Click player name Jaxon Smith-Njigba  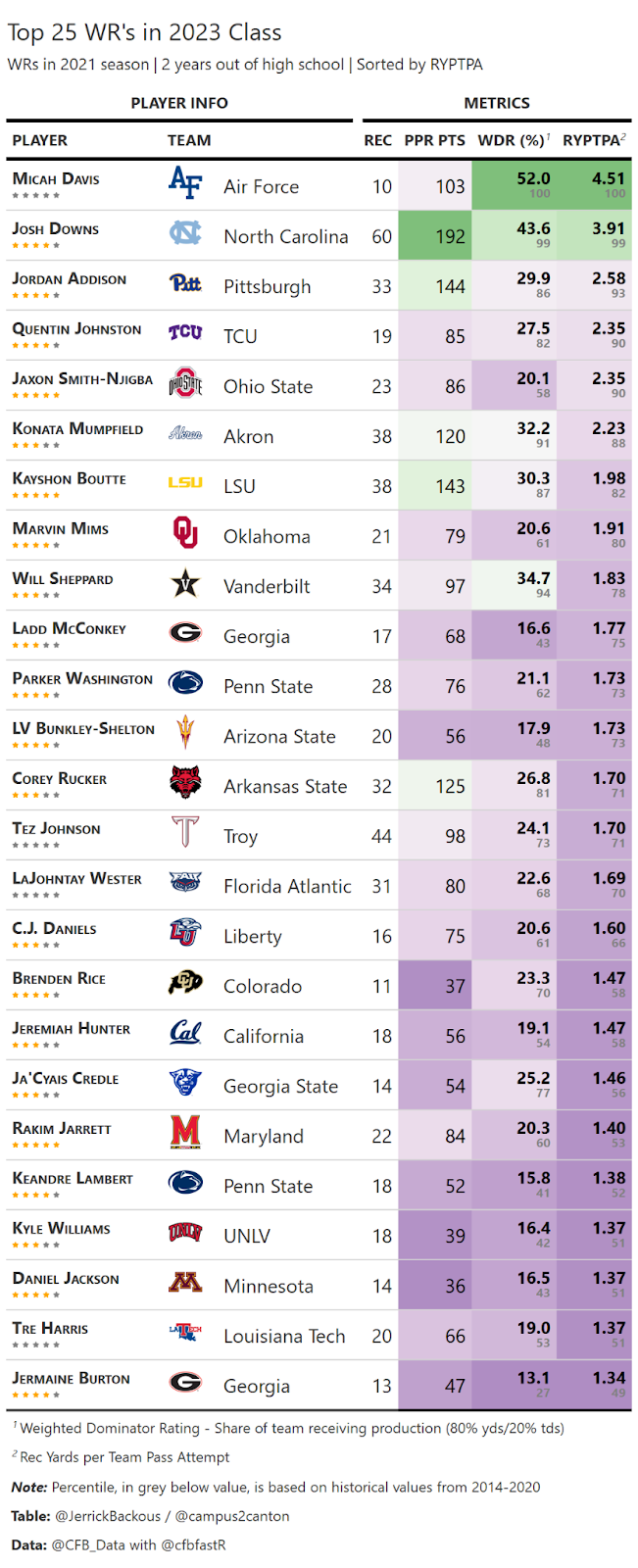(82, 378)
